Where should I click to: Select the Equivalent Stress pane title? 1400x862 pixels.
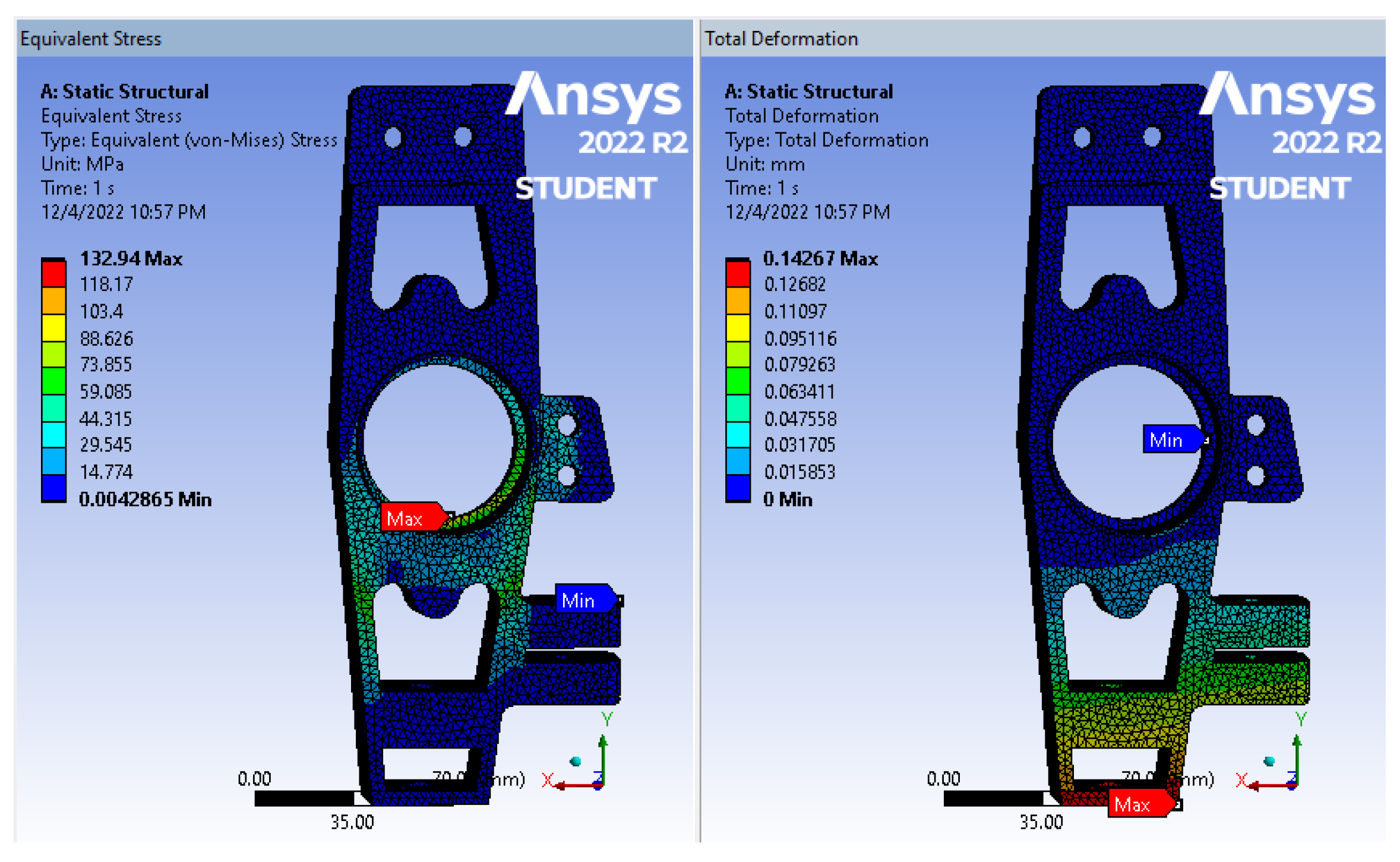tap(90, 39)
